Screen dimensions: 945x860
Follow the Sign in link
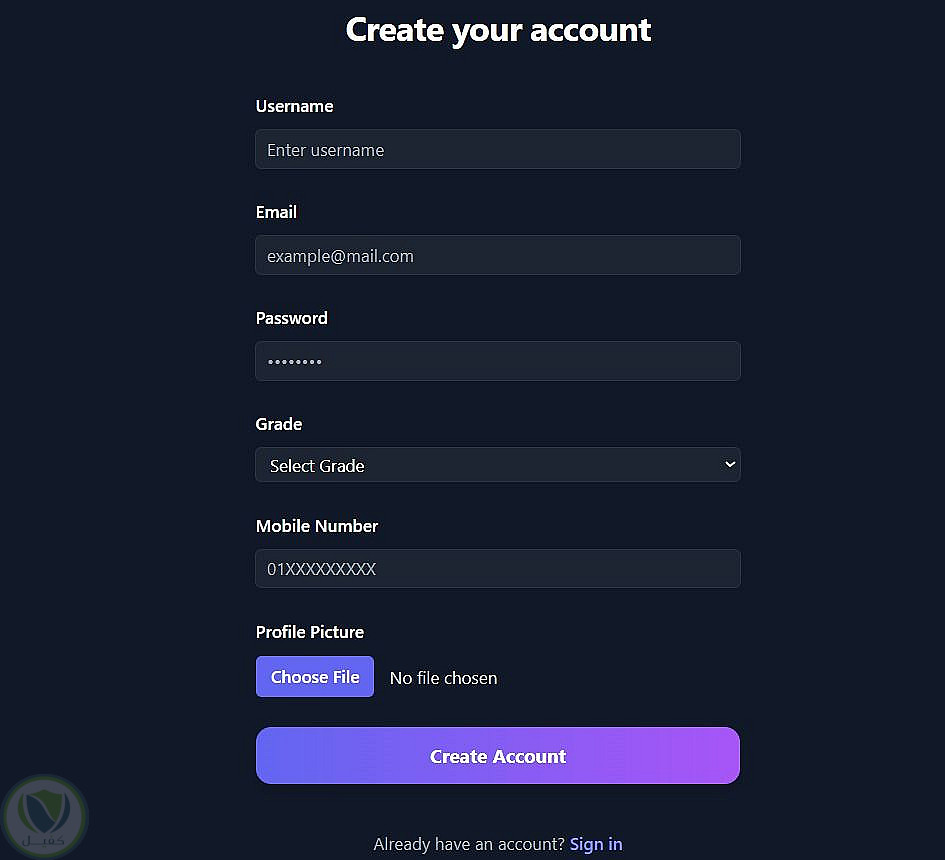[596, 844]
